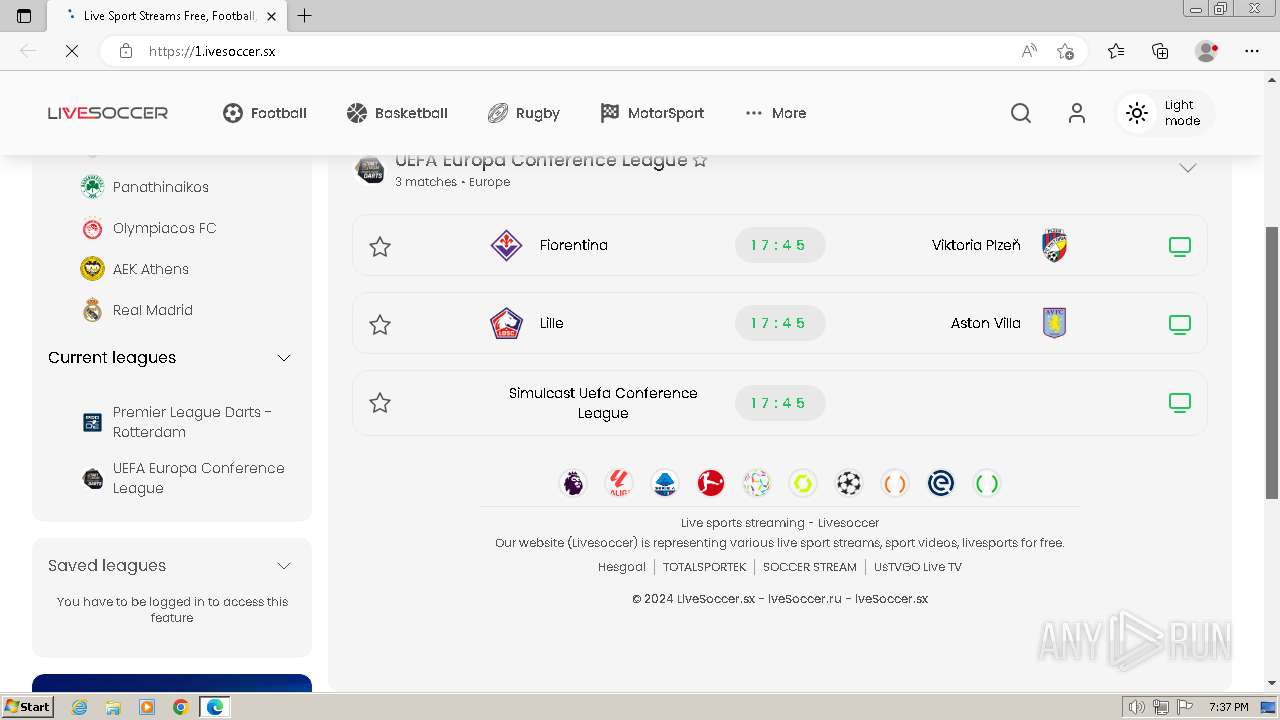The height and width of the screenshot is (720, 1280).
Task: Open Chrome from taskbar
Action: (180, 707)
